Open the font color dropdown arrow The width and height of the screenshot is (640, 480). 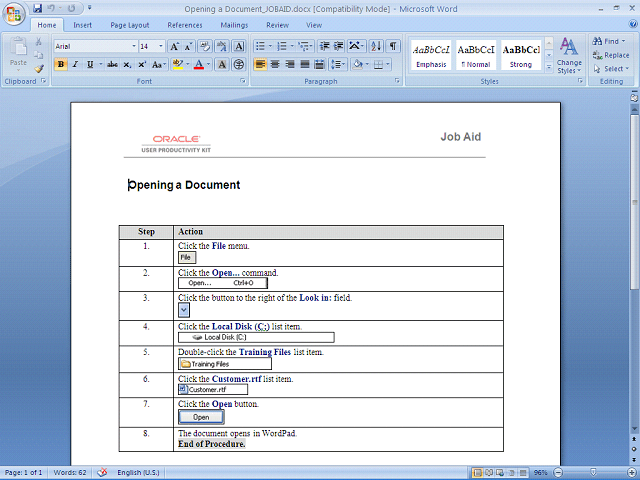point(209,64)
